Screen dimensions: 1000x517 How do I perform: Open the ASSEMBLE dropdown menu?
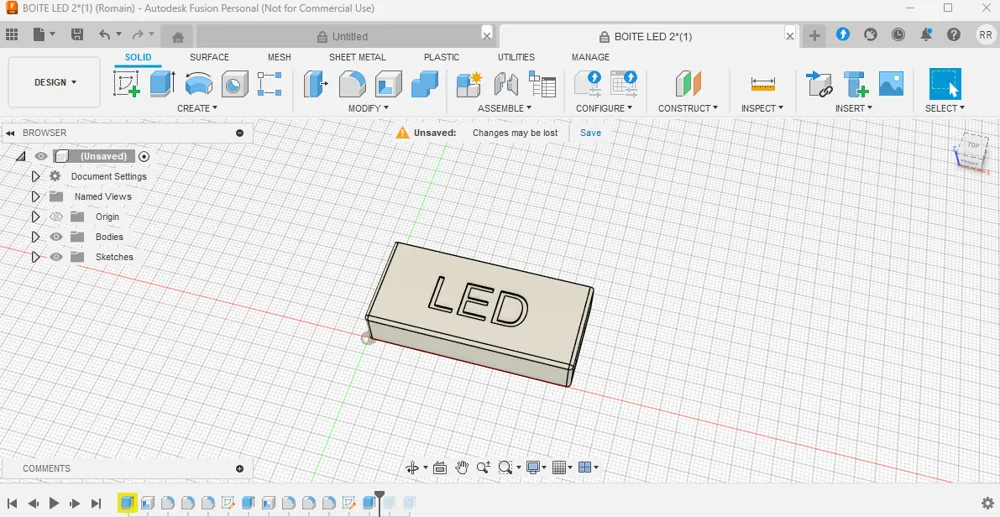click(x=504, y=108)
